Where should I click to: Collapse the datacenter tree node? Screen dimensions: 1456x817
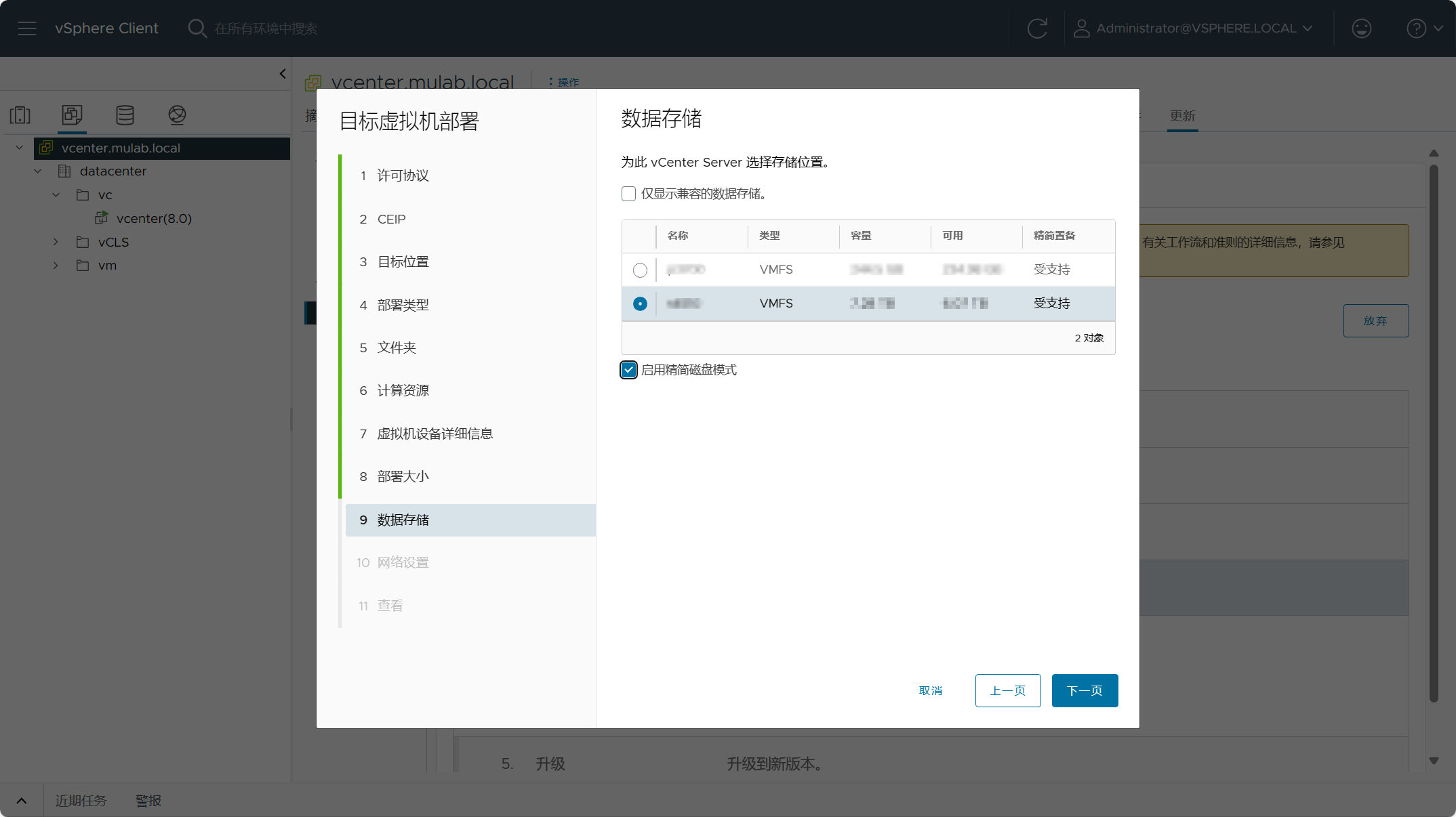(x=38, y=171)
